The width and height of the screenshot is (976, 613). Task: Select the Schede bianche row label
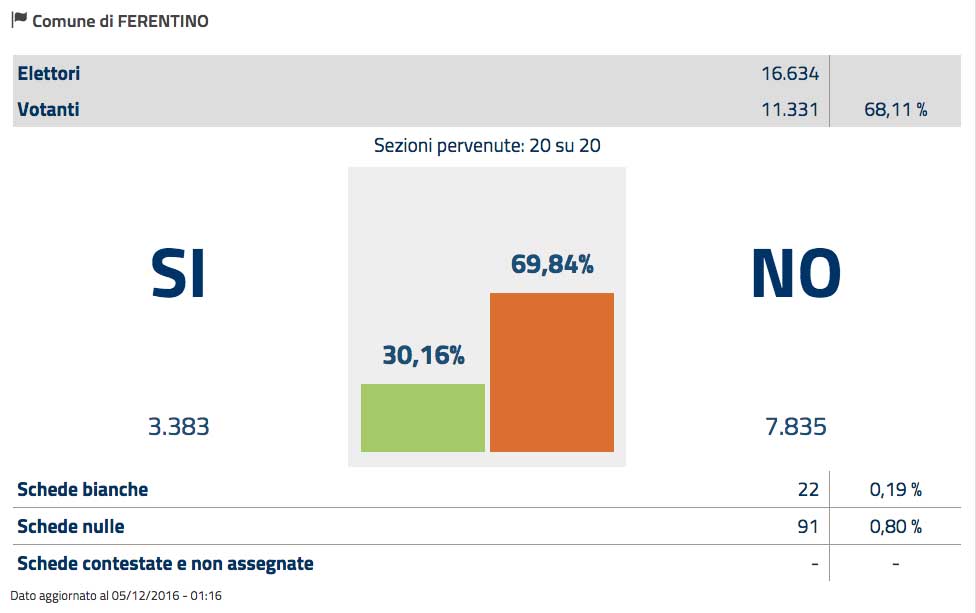point(83,489)
